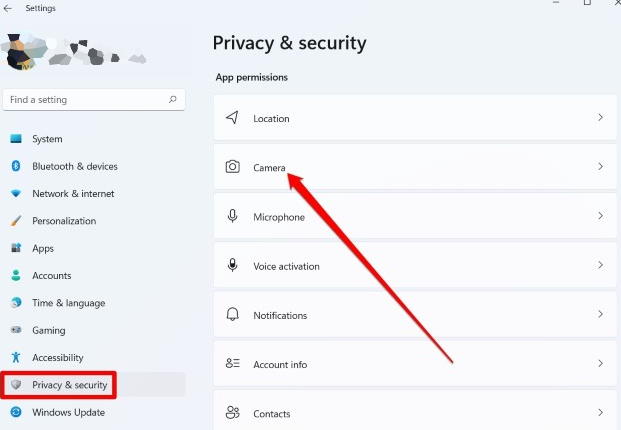Screen dimensions: 621x430
Task: Focus the Find a setting search box
Action: pos(94,100)
